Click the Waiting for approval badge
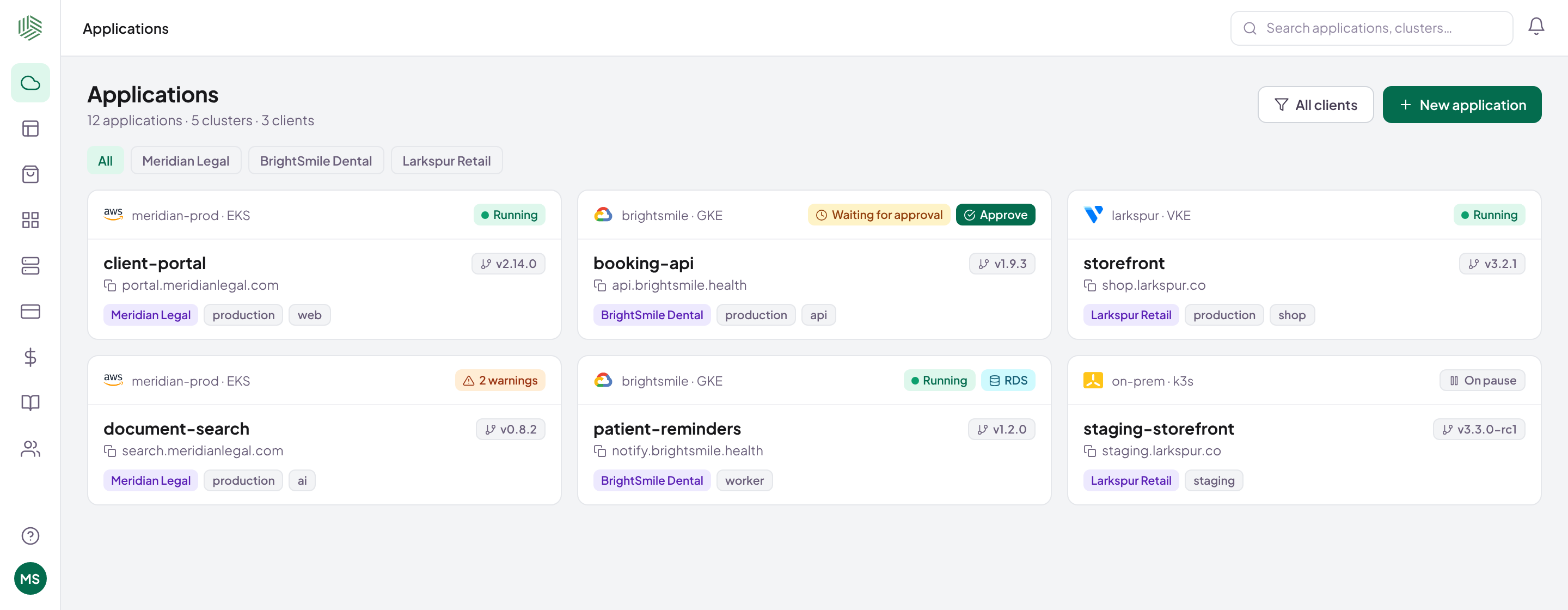 point(879,215)
